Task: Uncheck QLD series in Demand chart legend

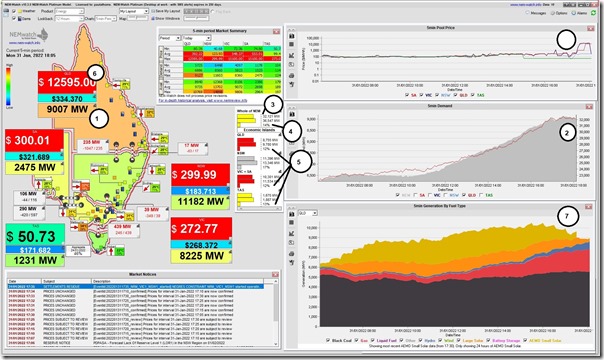Action: tap(464, 195)
